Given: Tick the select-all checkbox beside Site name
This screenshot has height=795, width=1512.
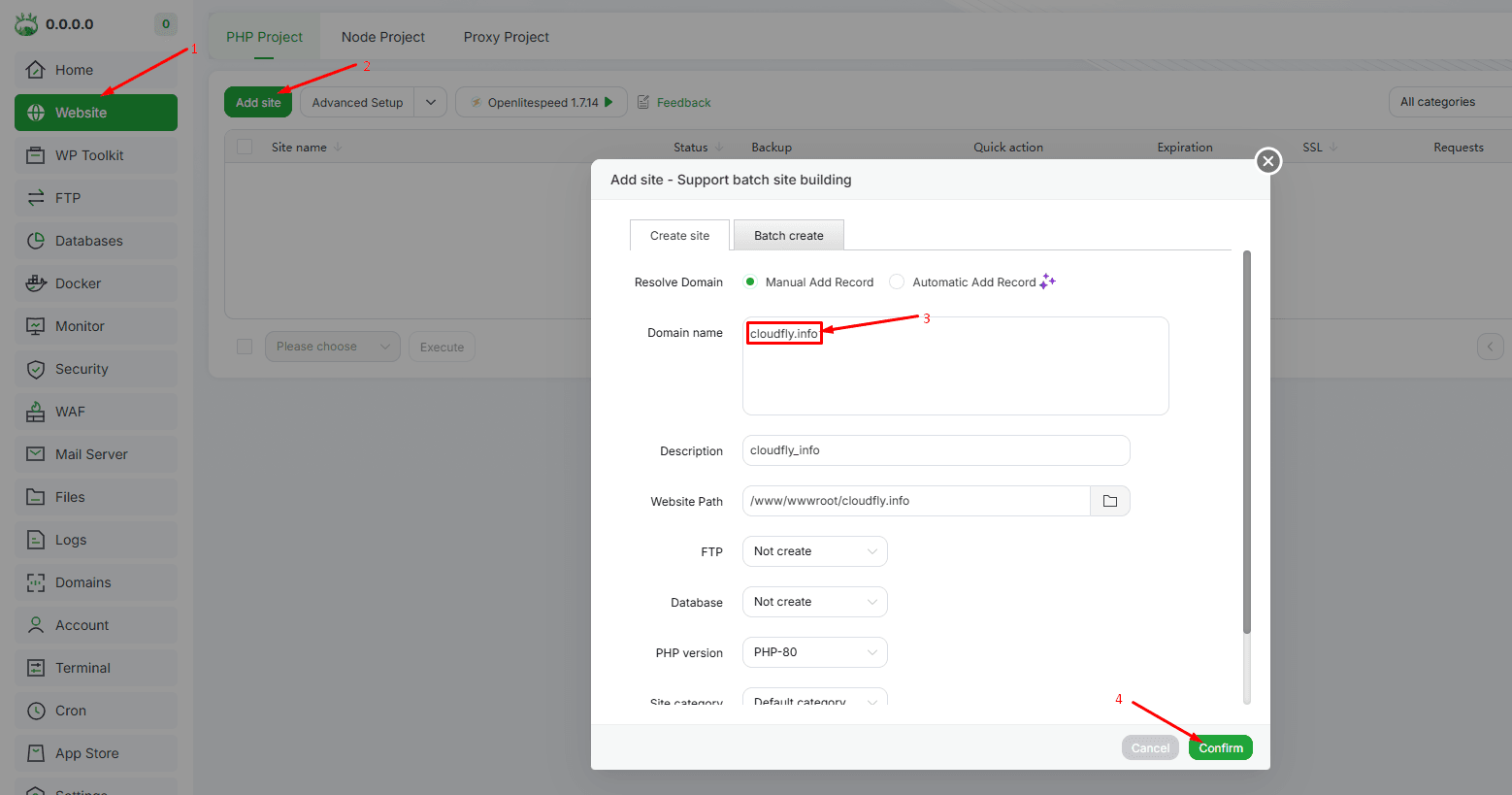Looking at the screenshot, I should [245, 147].
